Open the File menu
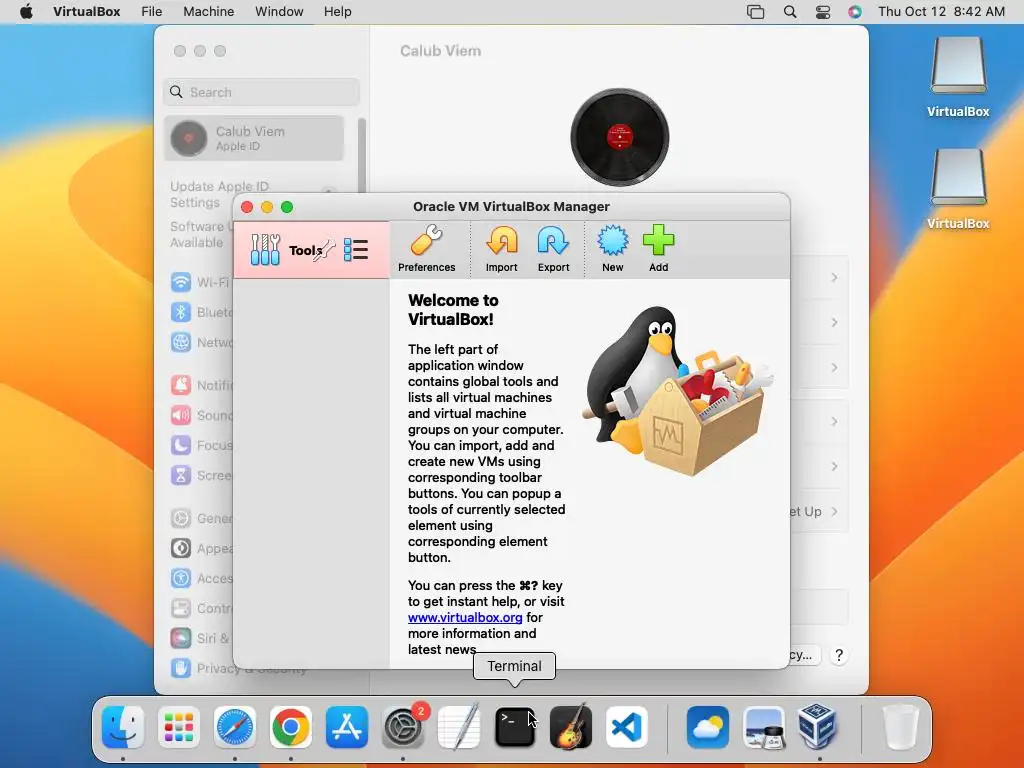The height and width of the screenshot is (768, 1024). click(x=152, y=12)
